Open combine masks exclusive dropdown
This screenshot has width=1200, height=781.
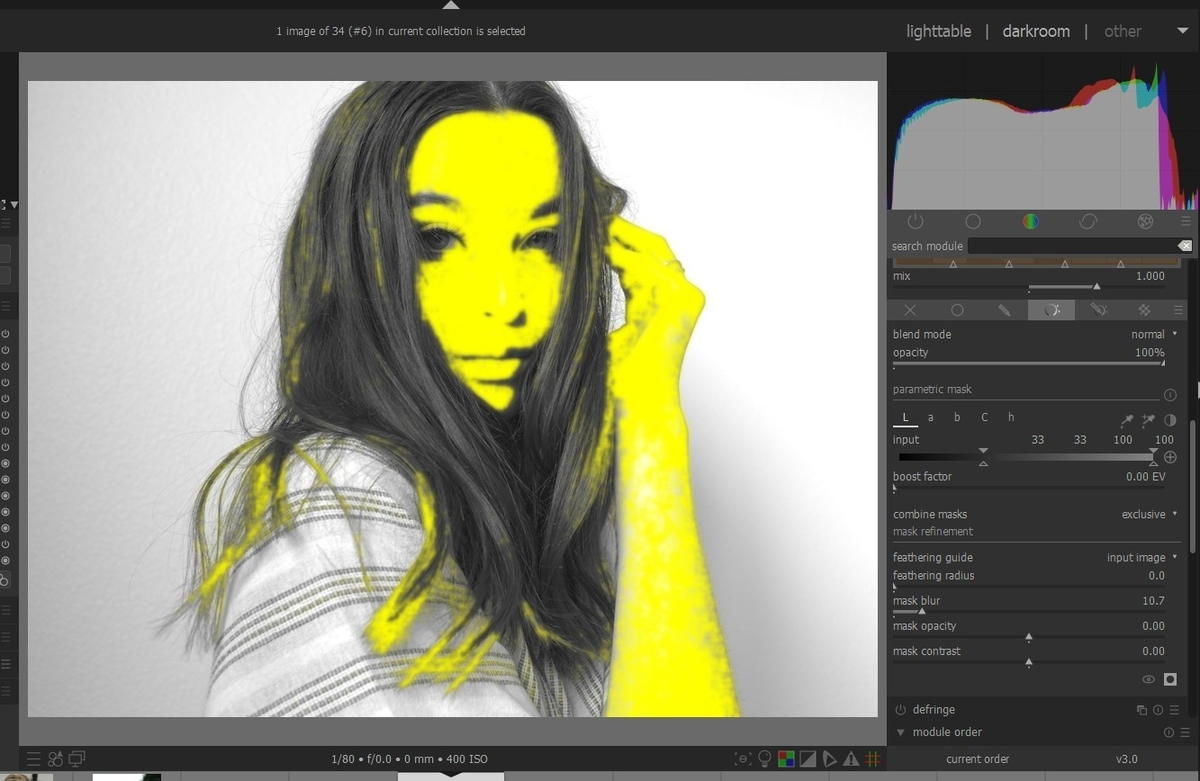pyautogui.click(x=1149, y=514)
